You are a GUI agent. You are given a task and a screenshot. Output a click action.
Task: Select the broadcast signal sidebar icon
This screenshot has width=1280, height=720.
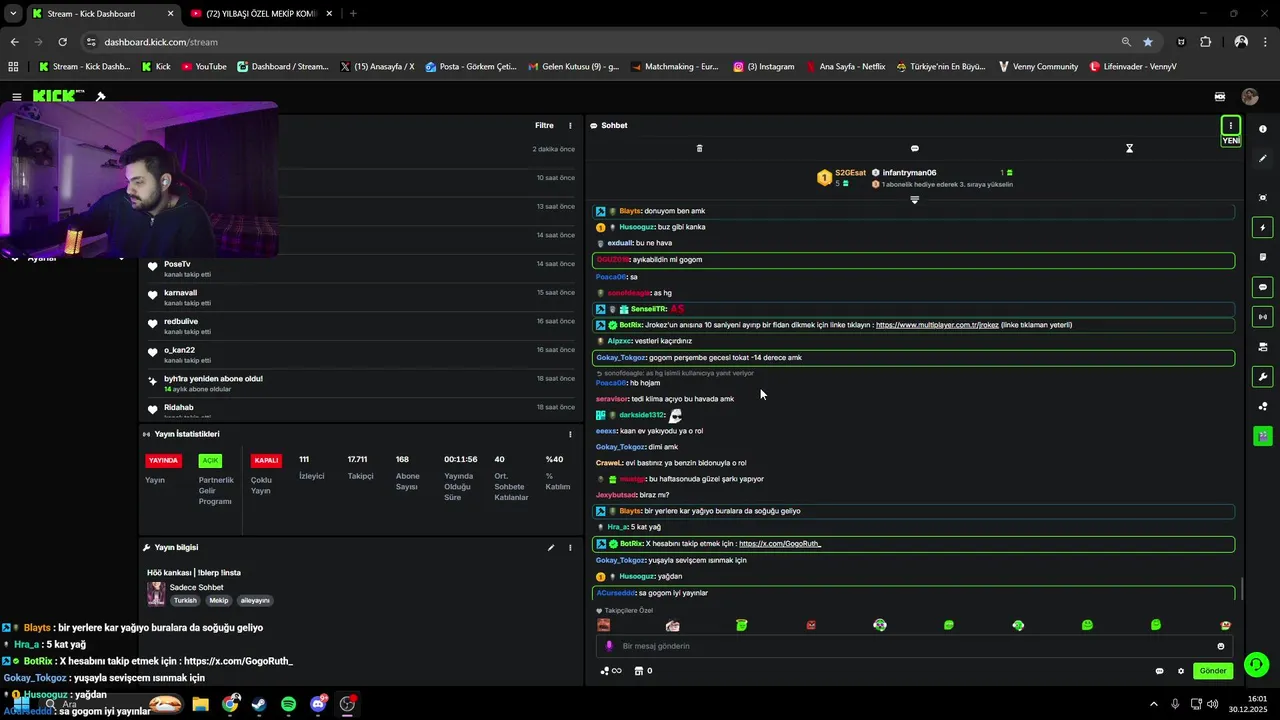(x=1263, y=317)
